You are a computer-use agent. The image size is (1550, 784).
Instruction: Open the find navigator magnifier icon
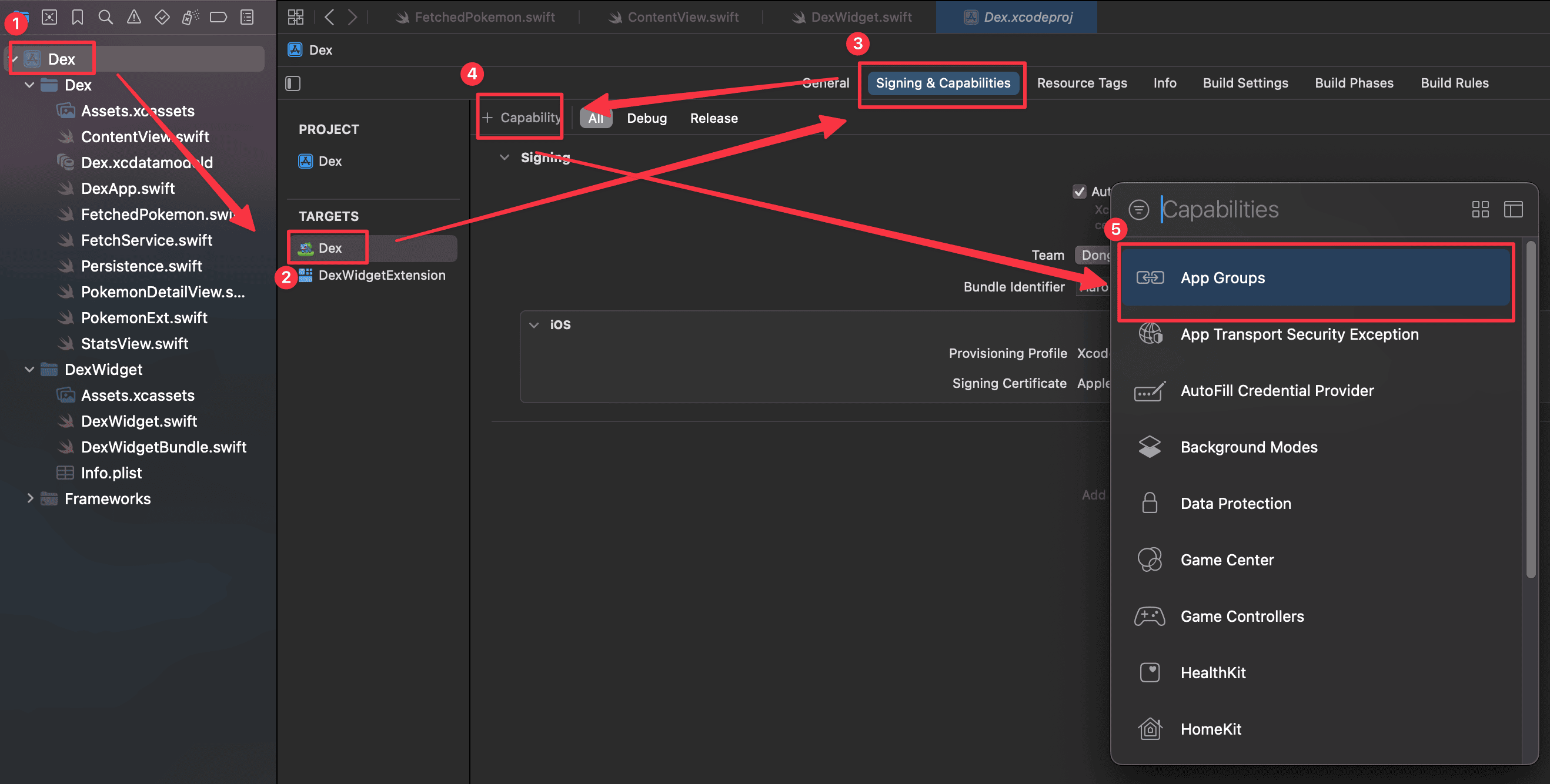(106, 17)
